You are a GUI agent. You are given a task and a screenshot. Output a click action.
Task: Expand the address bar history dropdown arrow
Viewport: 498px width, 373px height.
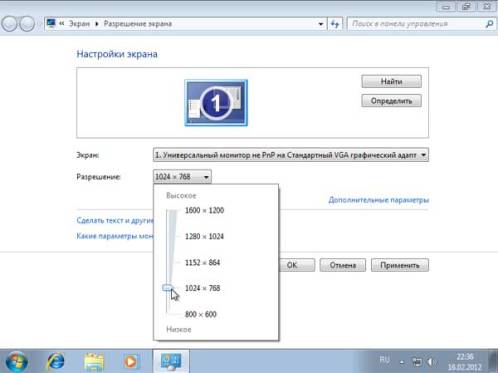coord(321,24)
